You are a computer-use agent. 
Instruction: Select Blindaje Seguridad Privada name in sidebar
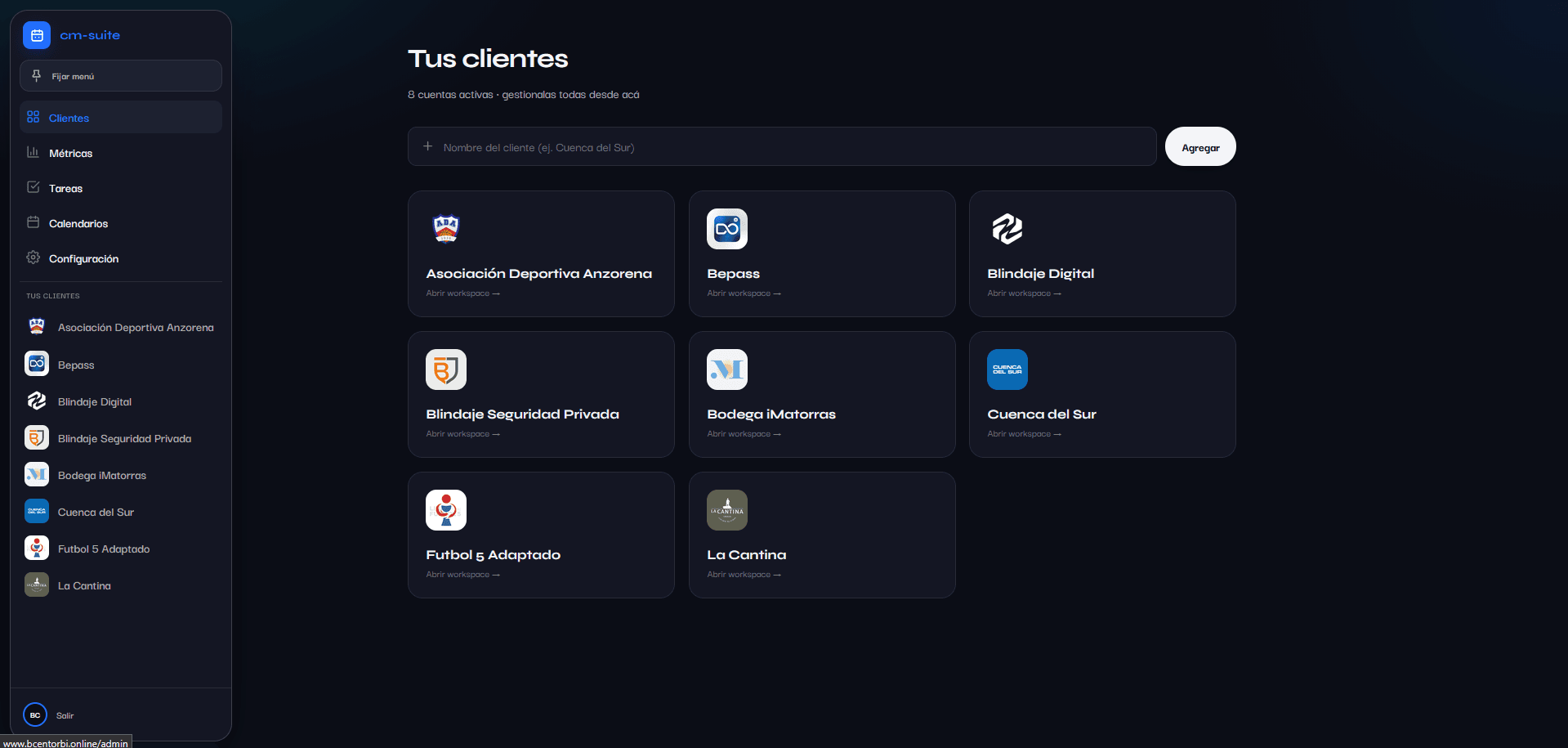tap(124, 438)
